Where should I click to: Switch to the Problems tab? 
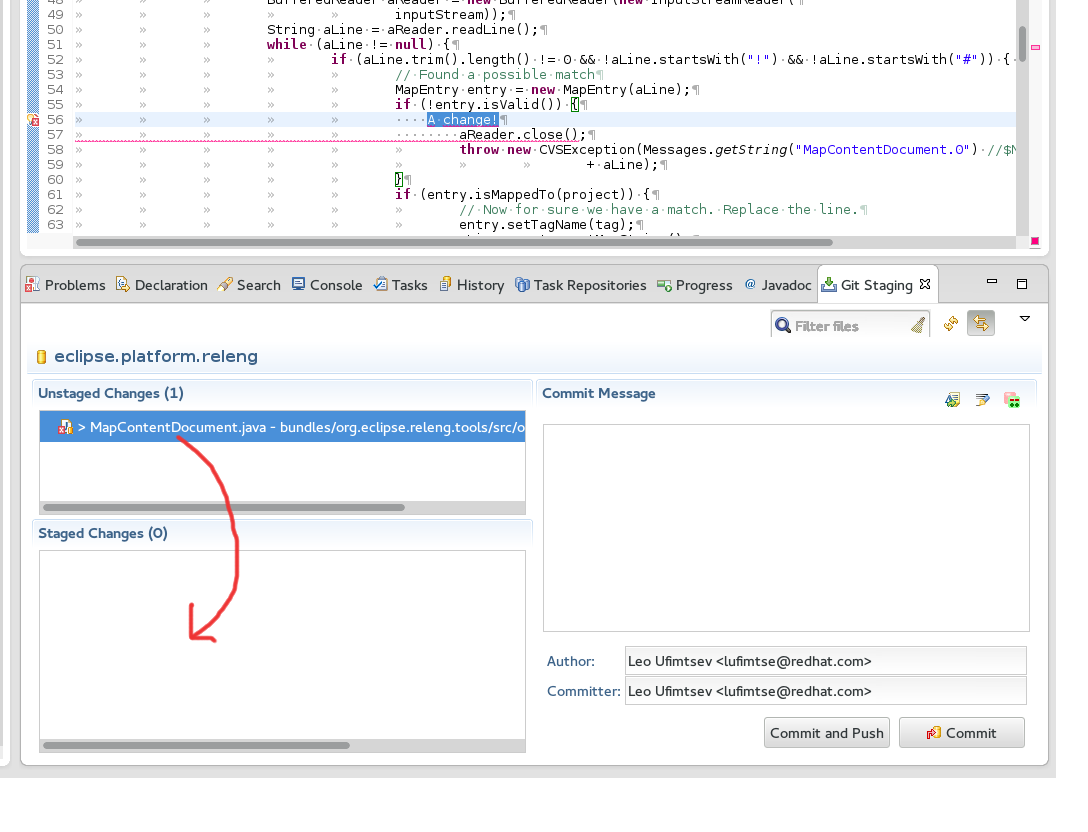(65, 285)
